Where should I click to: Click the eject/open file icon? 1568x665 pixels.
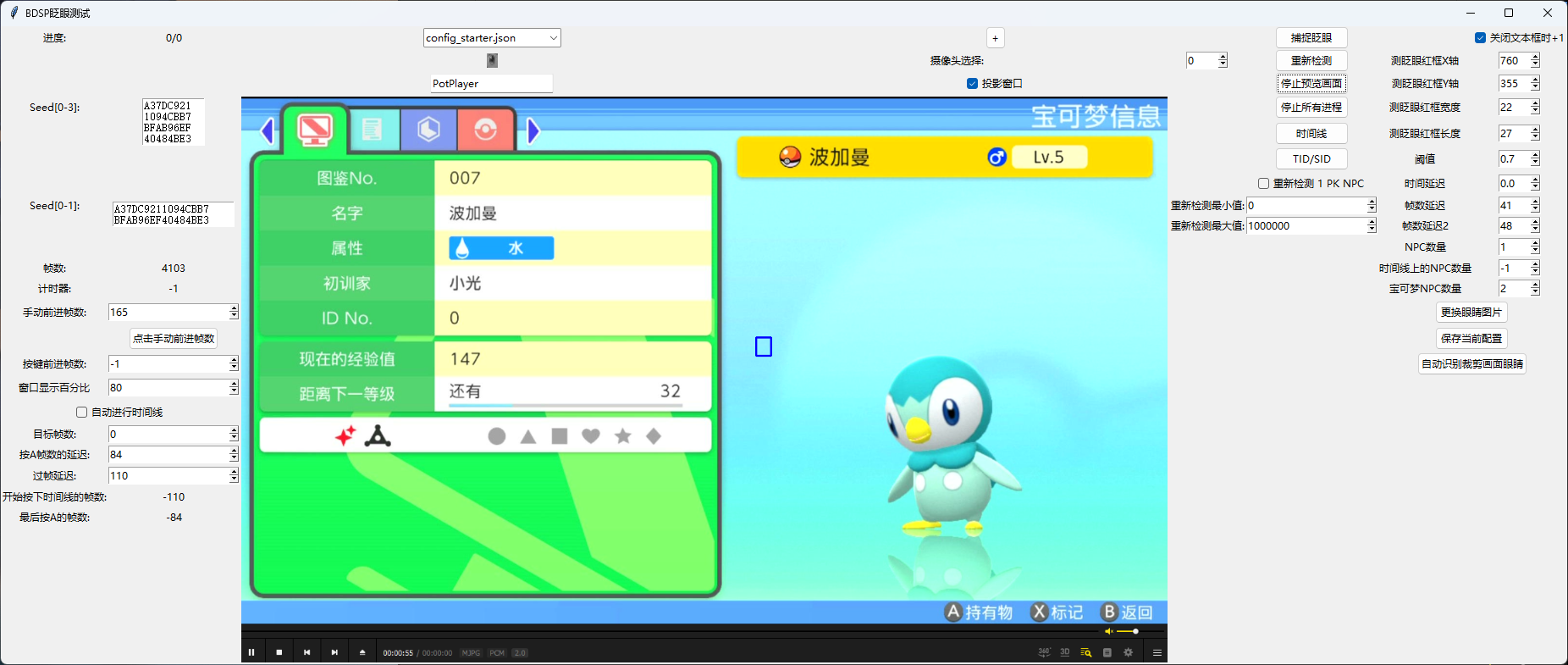click(362, 652)
